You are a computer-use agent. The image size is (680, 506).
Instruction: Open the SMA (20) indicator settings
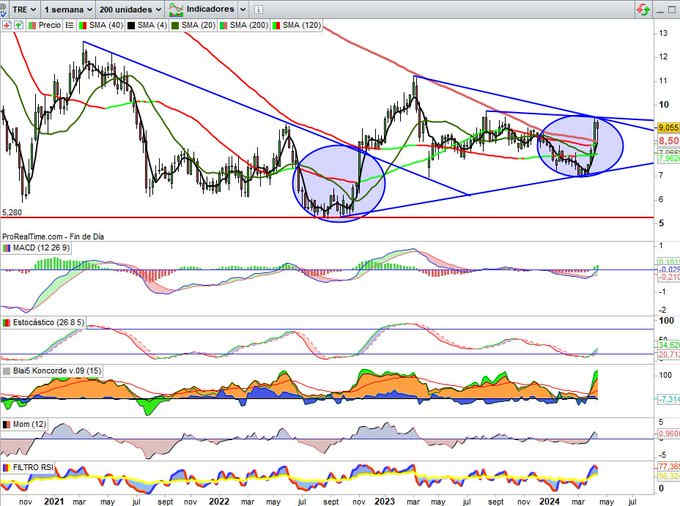point(198,26)
